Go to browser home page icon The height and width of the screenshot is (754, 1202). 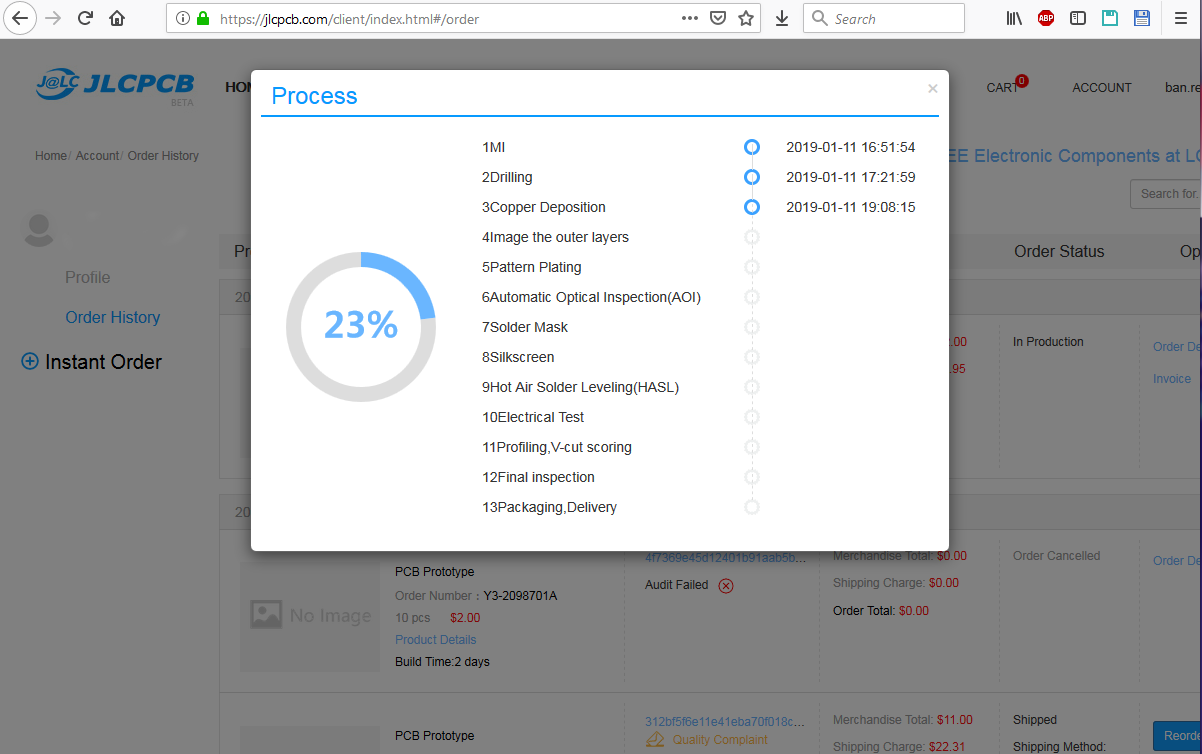(x=117, y=18)
